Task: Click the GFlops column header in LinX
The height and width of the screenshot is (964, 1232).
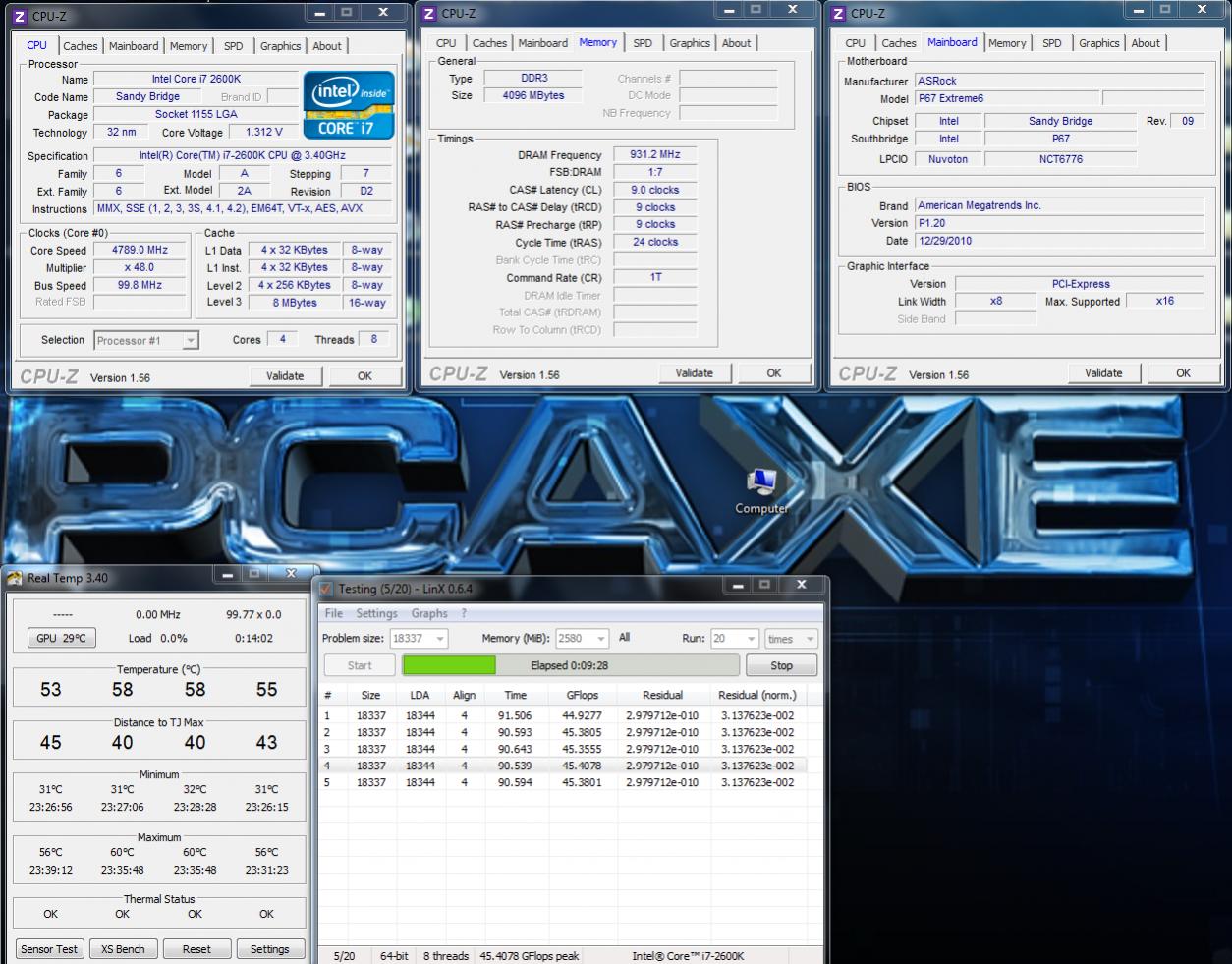Action: pyautogui.click(x=582, y=695)
